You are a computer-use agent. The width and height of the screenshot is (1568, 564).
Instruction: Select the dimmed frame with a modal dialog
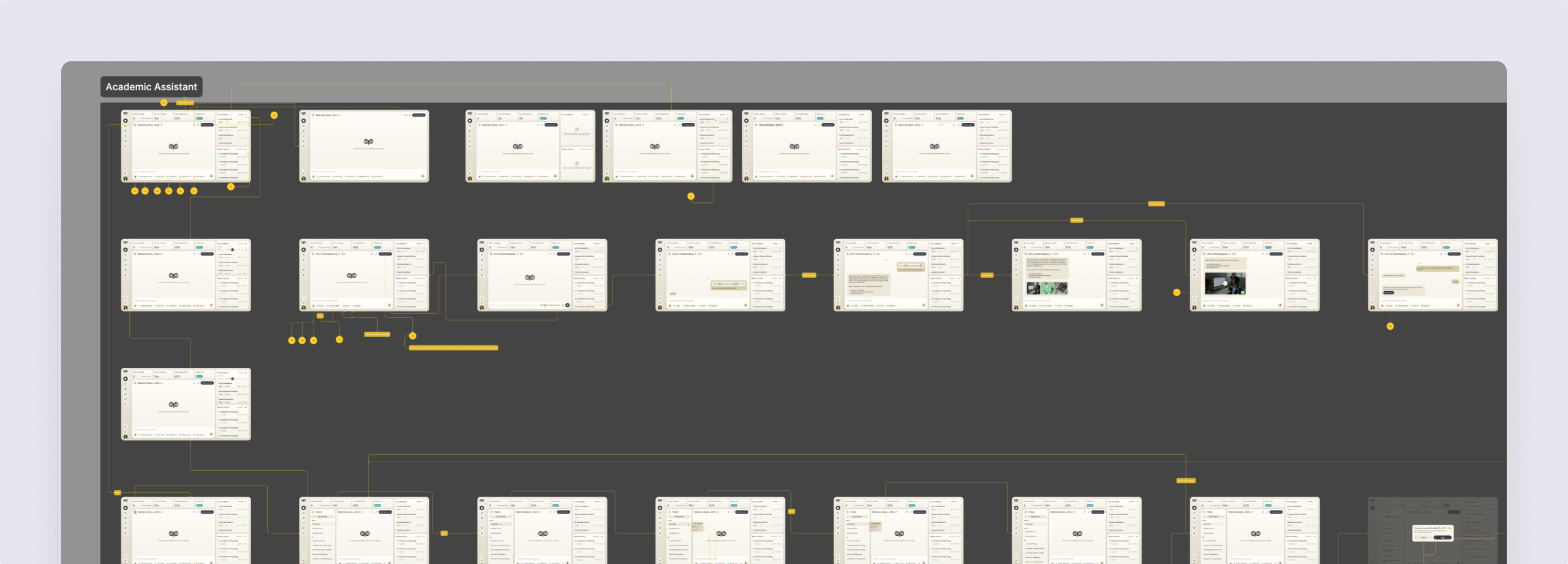(1433, 530)
